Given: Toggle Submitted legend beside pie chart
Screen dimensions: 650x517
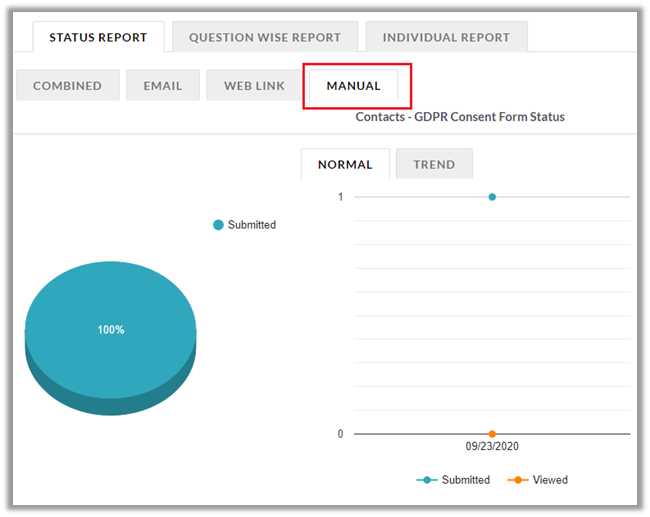Looking at the screenshot, I should click(x=244, y=225).
